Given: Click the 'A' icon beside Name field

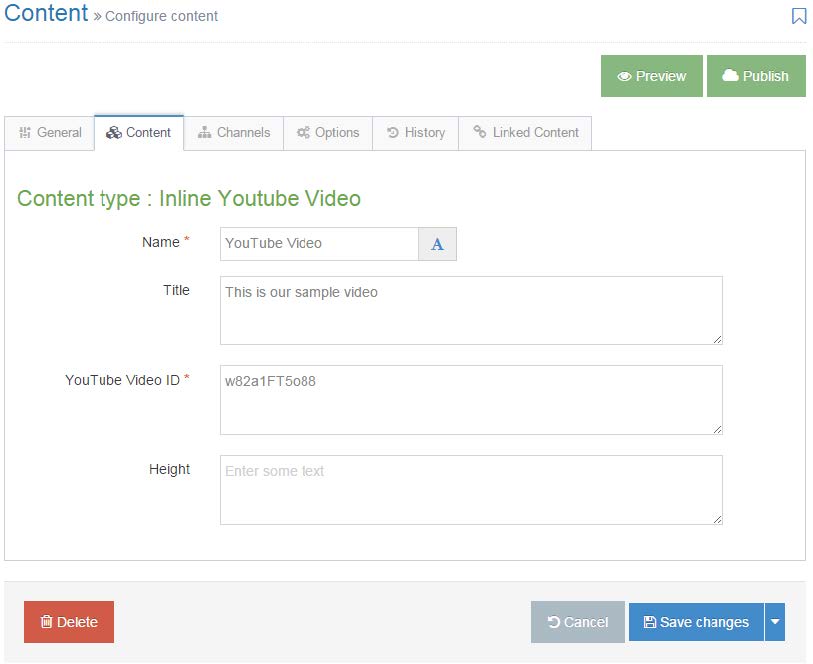Looking at the screenshot, I should pyautogui.click(x=438, y=244).
